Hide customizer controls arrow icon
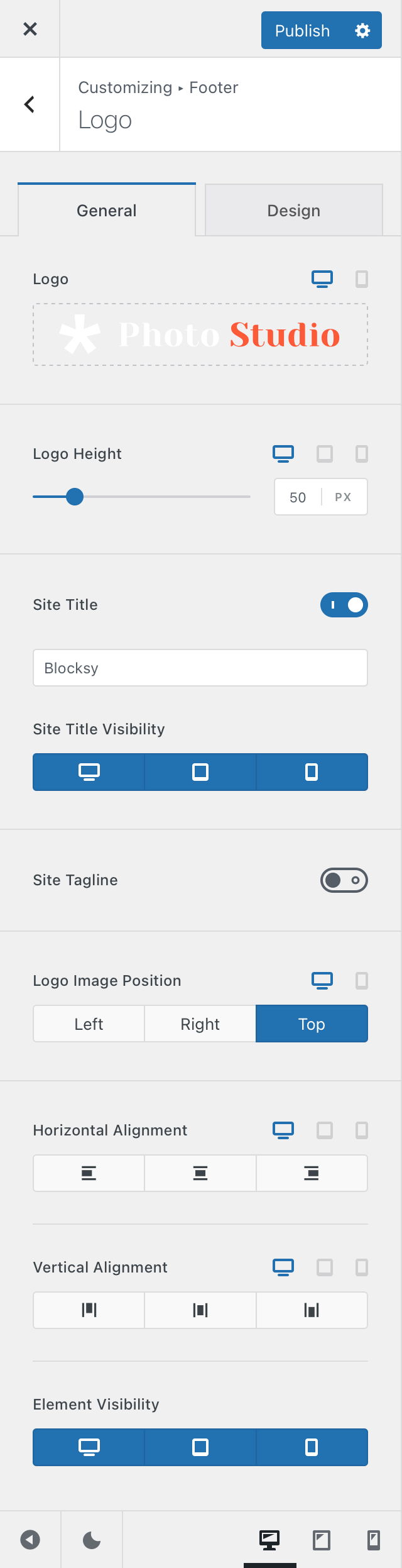This screenshot has height=1568, width=402. [30, 1540]
